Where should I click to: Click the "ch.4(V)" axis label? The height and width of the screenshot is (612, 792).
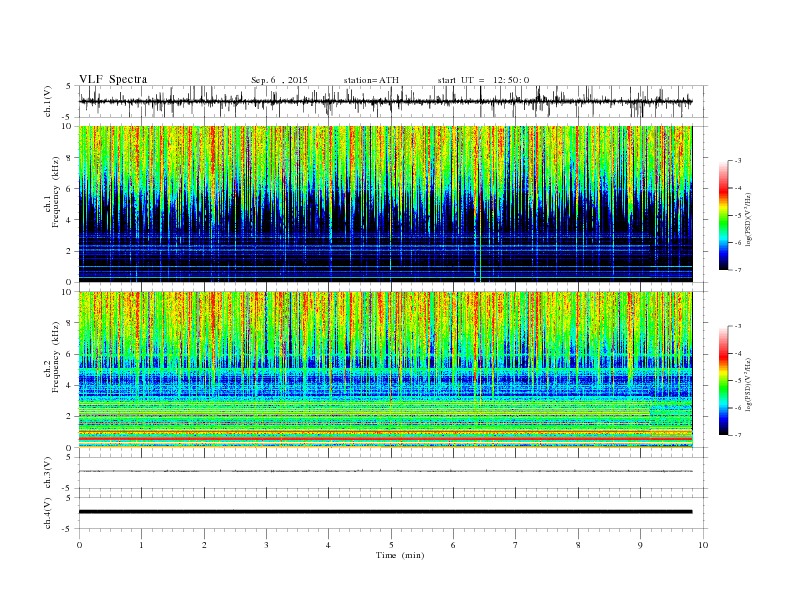click(x=47, y=514)
